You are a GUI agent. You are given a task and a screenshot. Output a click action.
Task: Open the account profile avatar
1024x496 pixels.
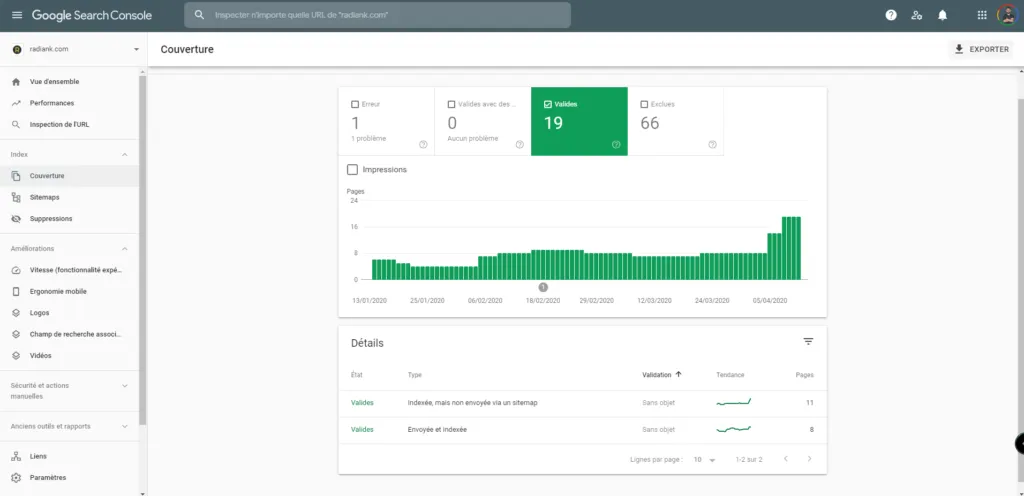coord(1006,15)
